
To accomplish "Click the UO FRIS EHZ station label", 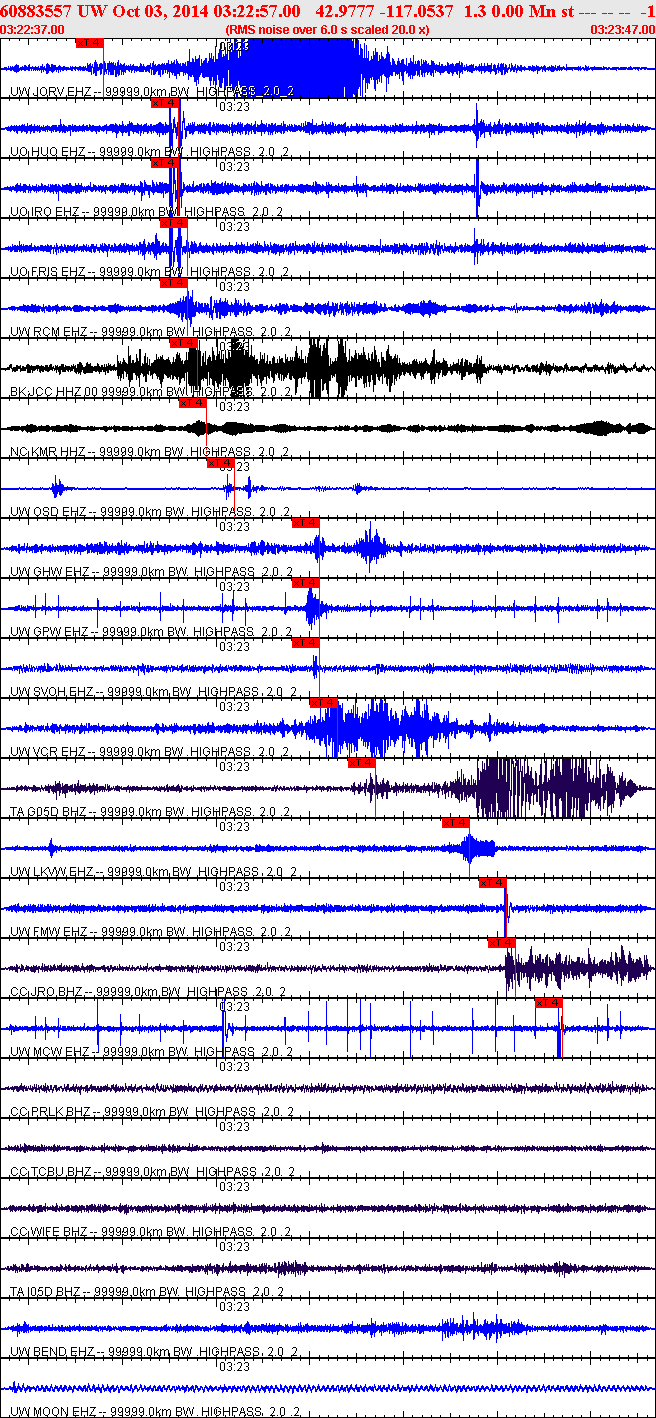I will (48, 271).
